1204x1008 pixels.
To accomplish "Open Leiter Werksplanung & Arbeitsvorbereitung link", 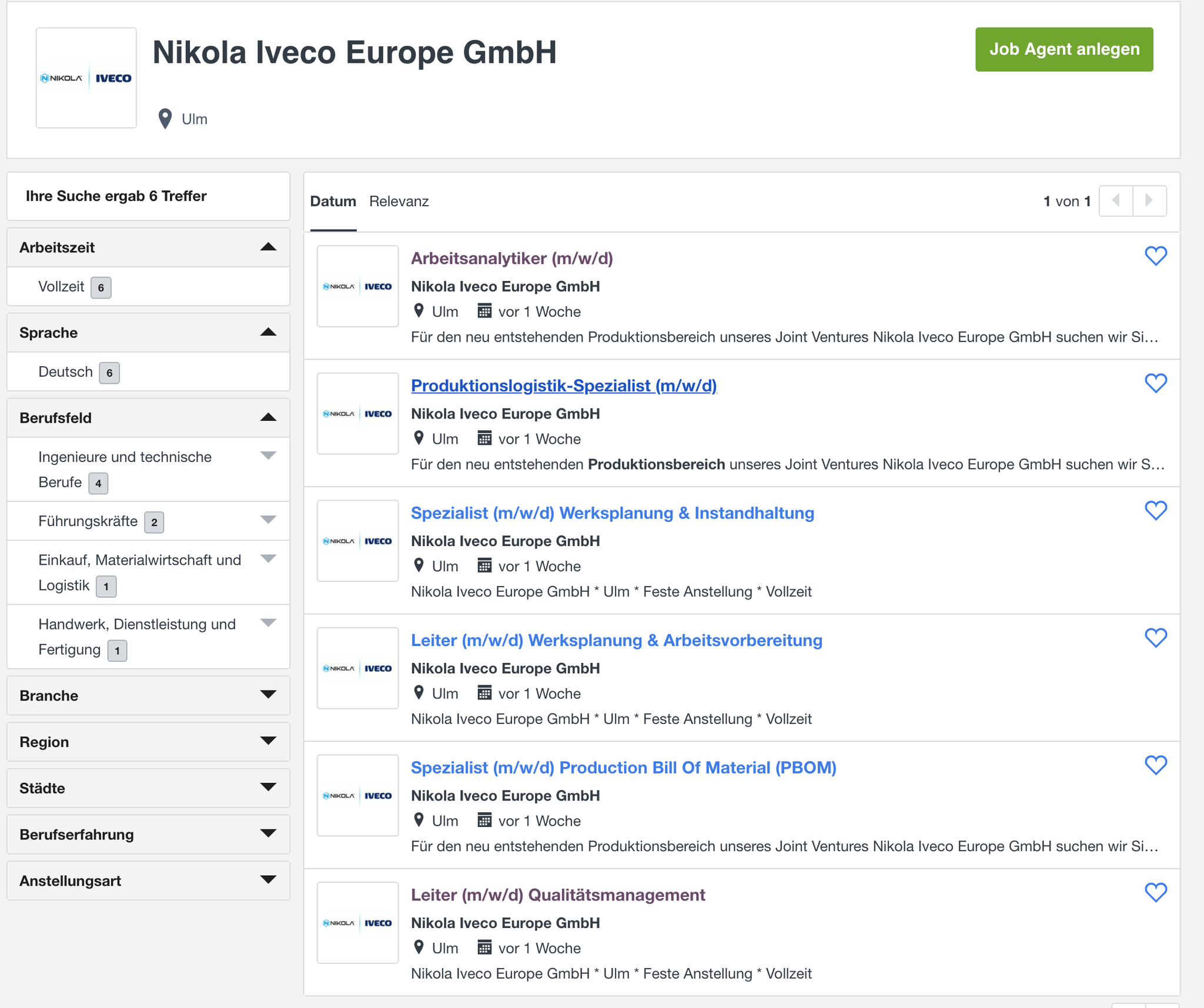I will tap(617, 640).
